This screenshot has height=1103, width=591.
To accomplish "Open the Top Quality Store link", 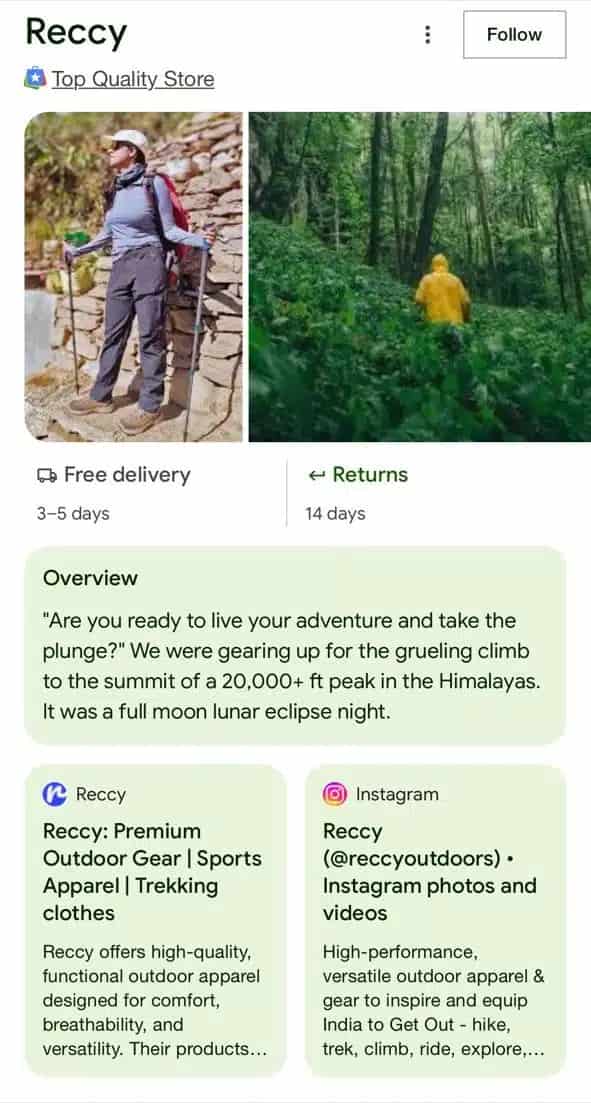I will click(133, 79).
